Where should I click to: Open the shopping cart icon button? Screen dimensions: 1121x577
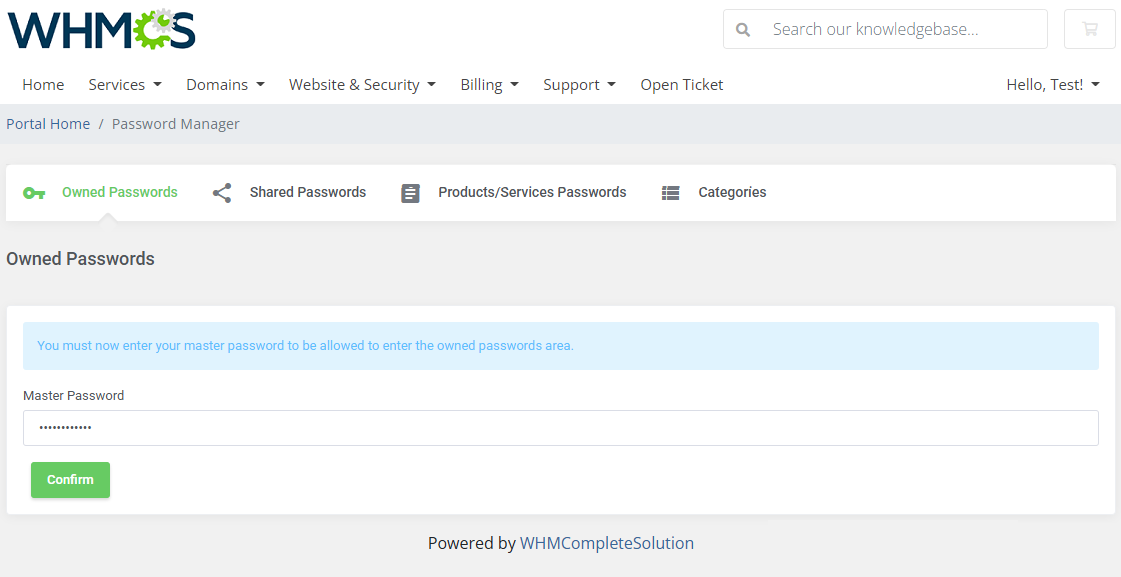coord(1090,29)
